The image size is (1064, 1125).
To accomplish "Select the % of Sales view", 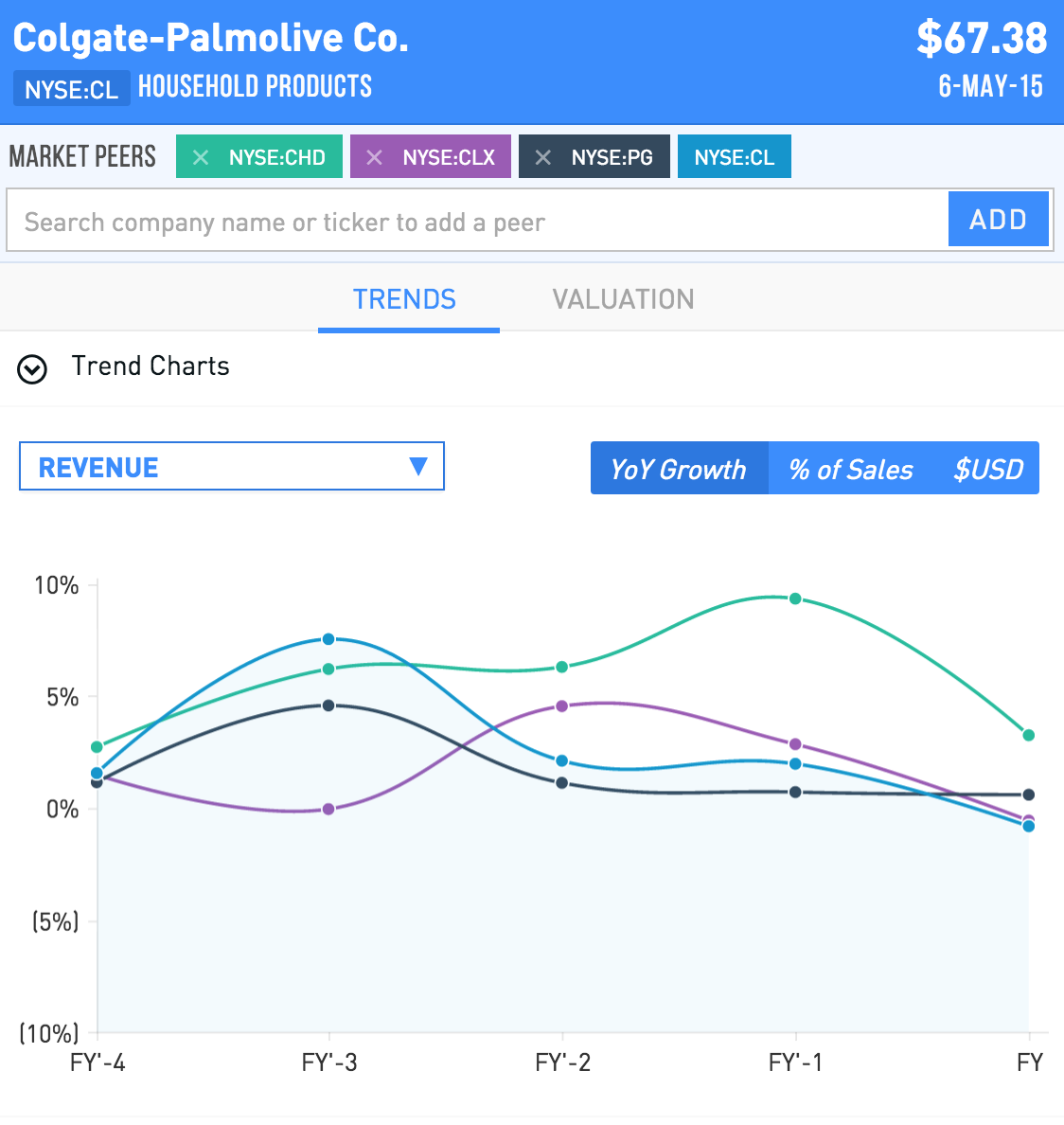I will (850, 470).
